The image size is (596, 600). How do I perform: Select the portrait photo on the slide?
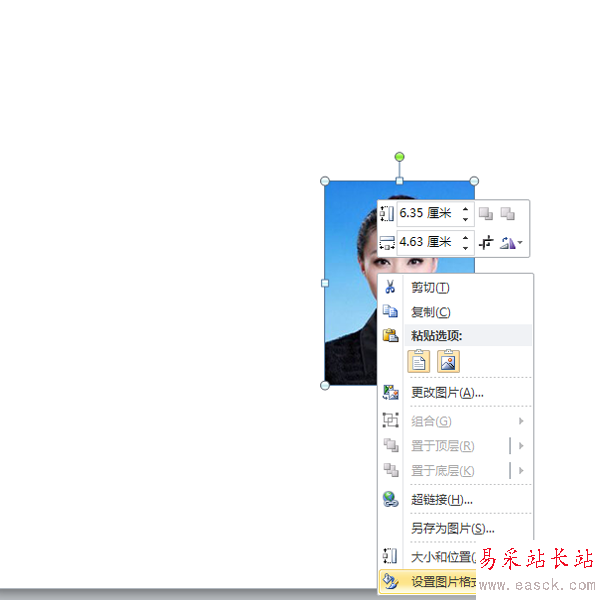pos(350,283)
